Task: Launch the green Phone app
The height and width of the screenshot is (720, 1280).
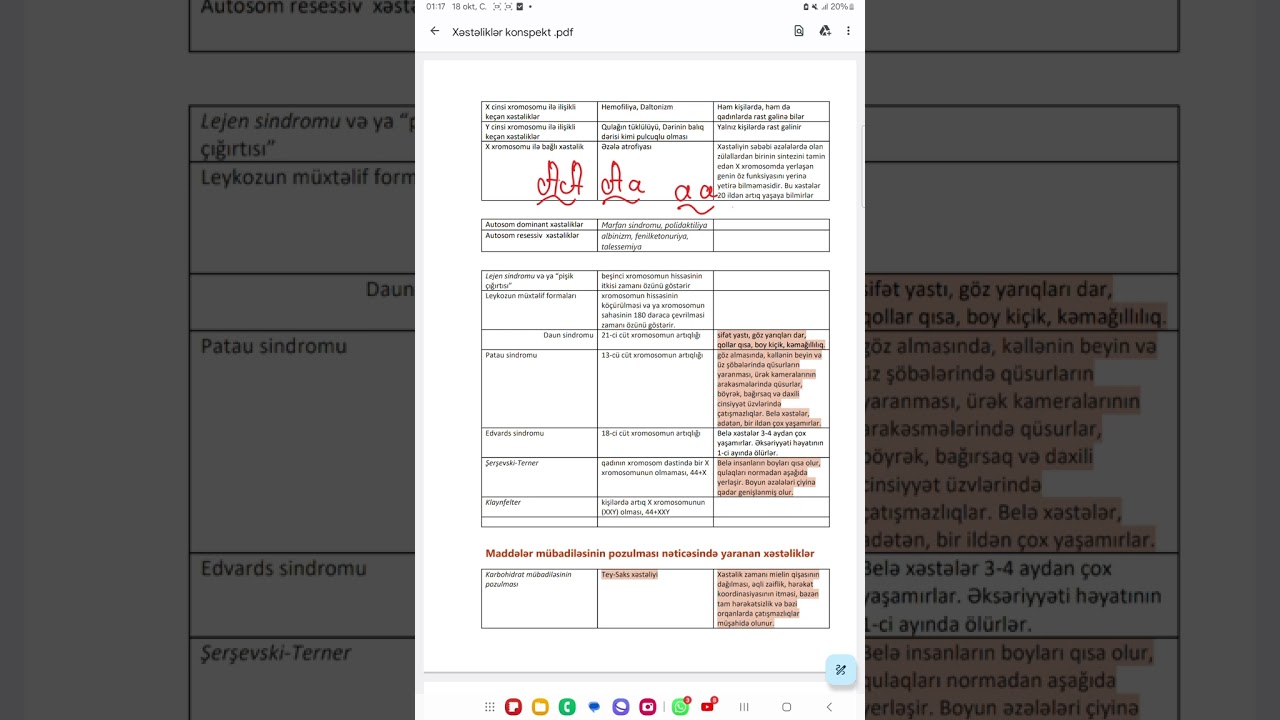Action: coord(567,707)
